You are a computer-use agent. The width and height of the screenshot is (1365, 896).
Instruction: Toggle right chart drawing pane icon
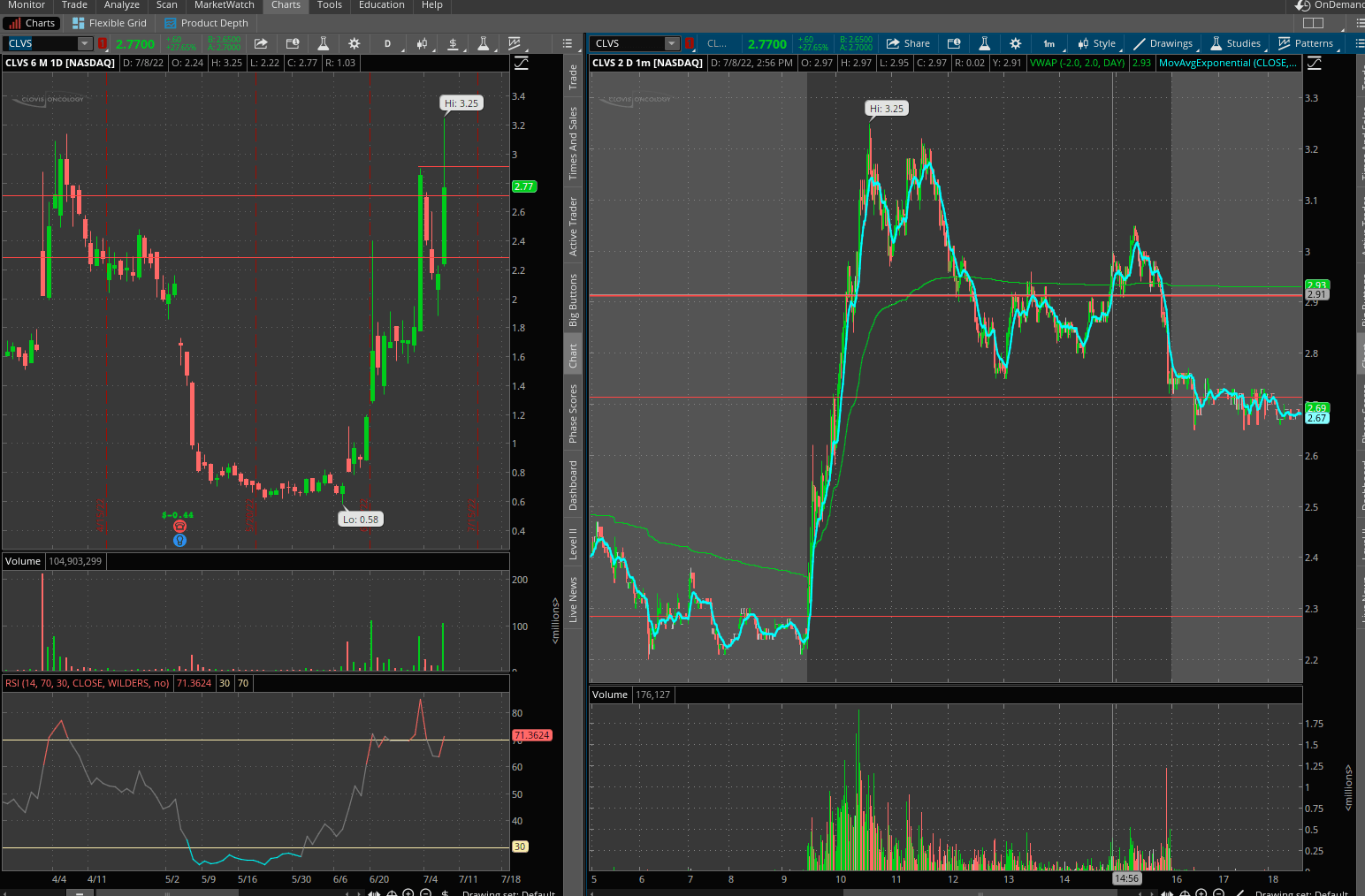[1315, 63]
